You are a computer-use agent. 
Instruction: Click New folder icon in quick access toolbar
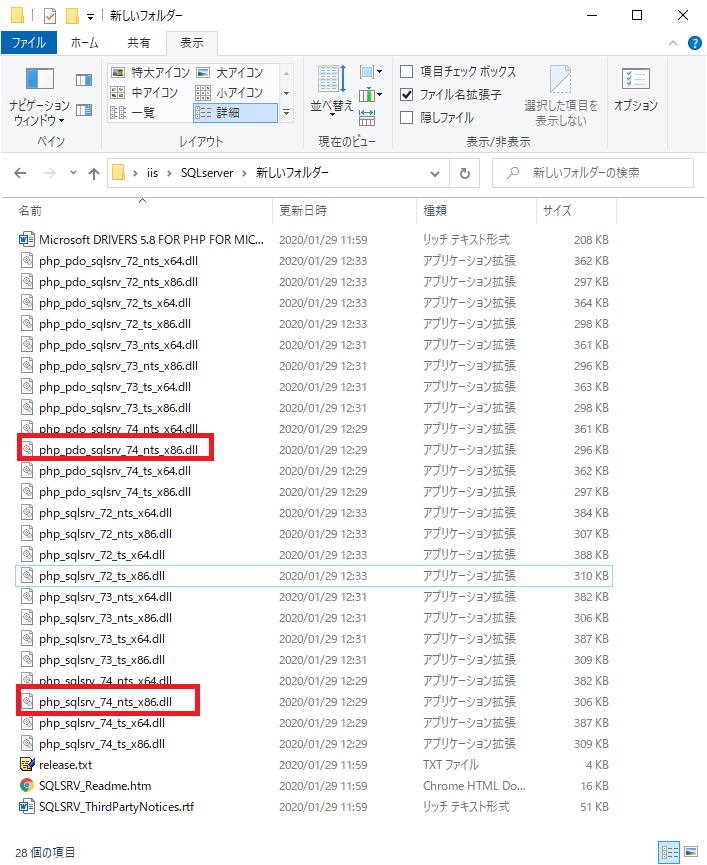click(x=72, y=16)
